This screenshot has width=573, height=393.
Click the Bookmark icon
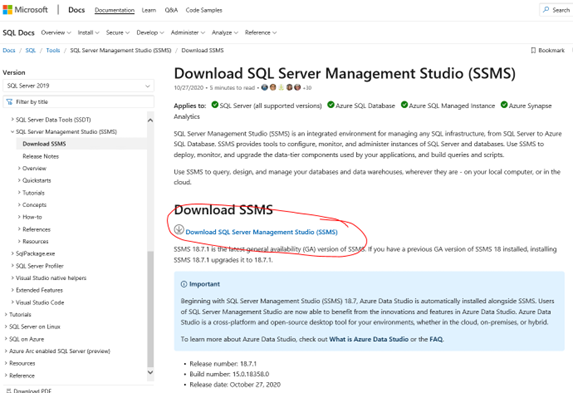pyautogui.click(x=533, y=50)
